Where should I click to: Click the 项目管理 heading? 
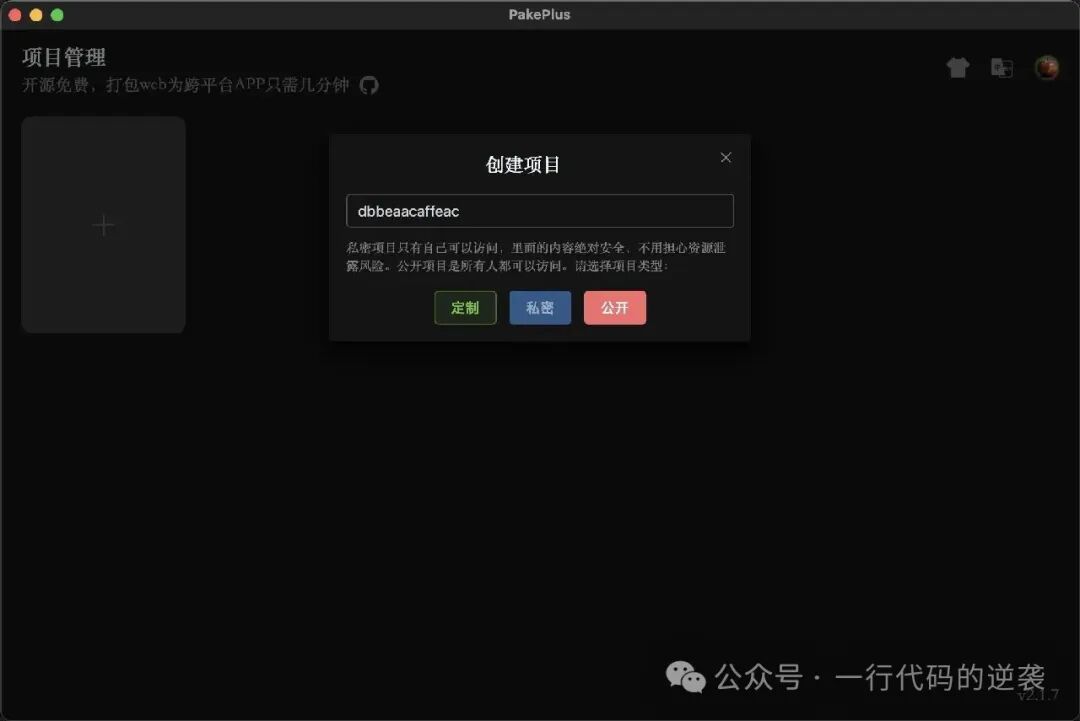click(63, 57)
